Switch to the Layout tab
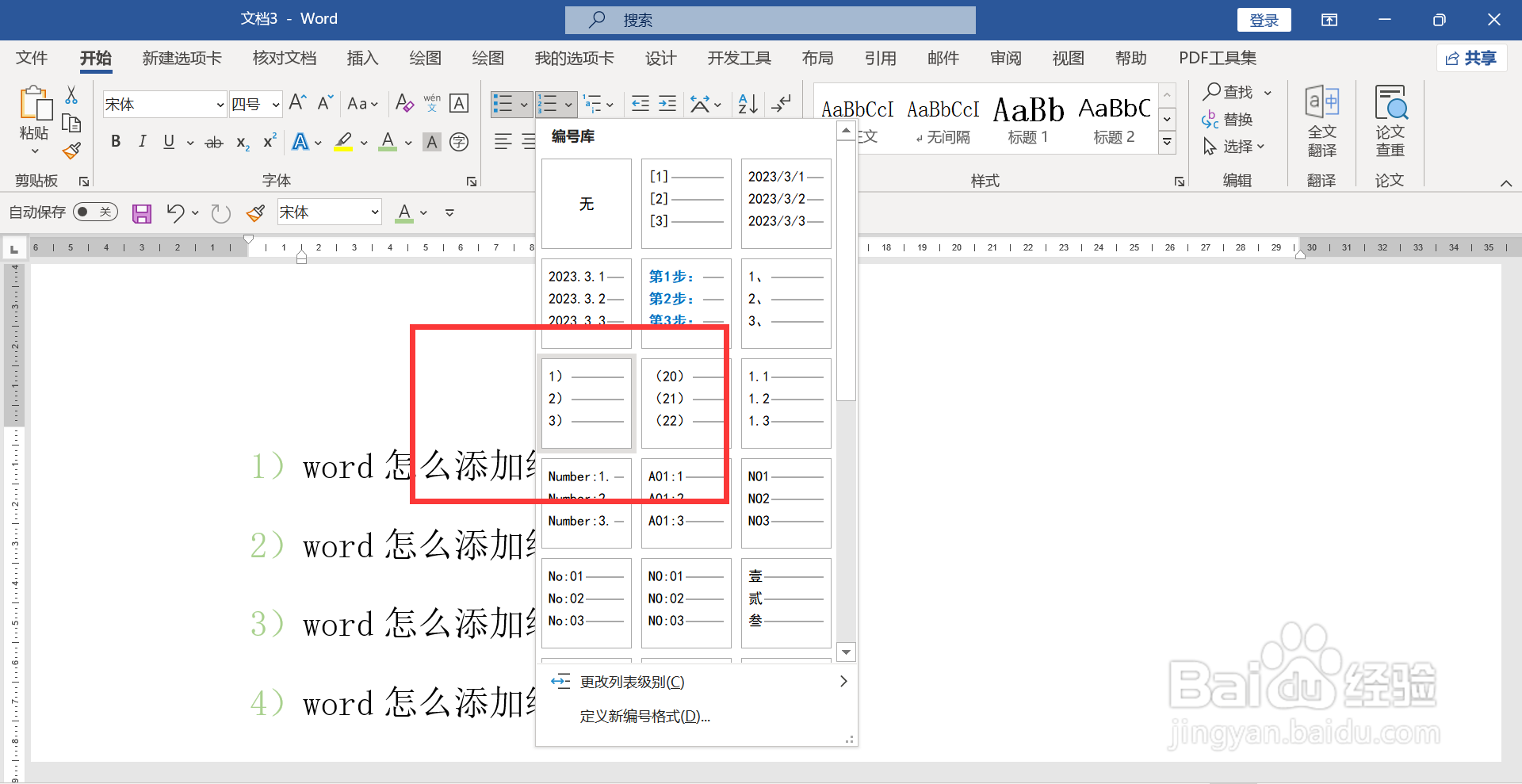 [817, 58]
